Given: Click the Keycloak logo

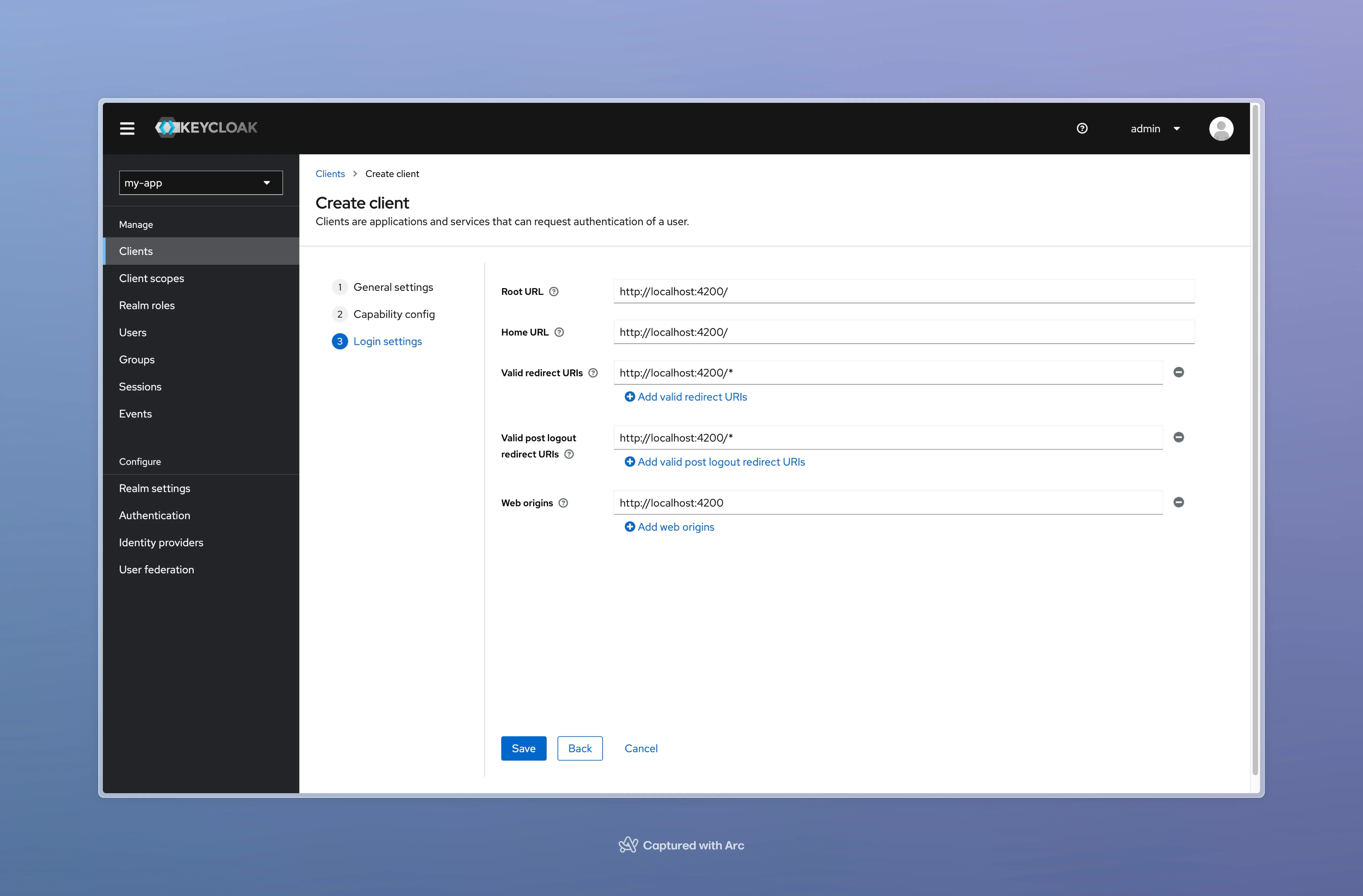Looking at the screenshot, I should pos(207,128).
